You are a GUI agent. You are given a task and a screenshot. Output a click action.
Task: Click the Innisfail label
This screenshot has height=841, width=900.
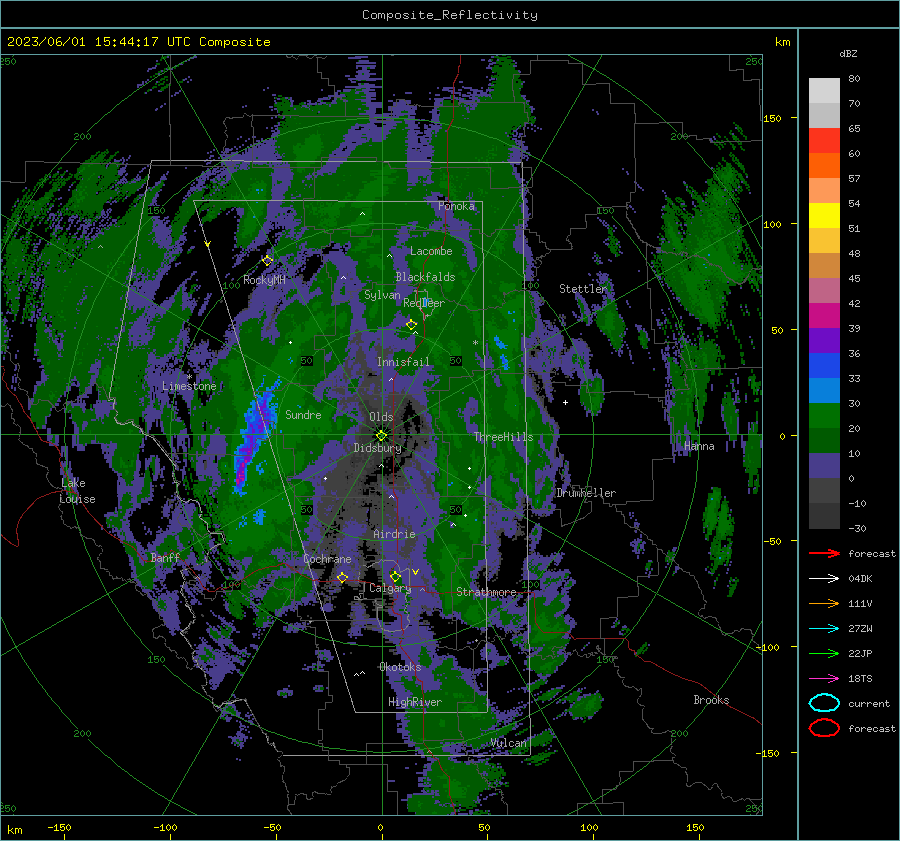coord(403,362)
